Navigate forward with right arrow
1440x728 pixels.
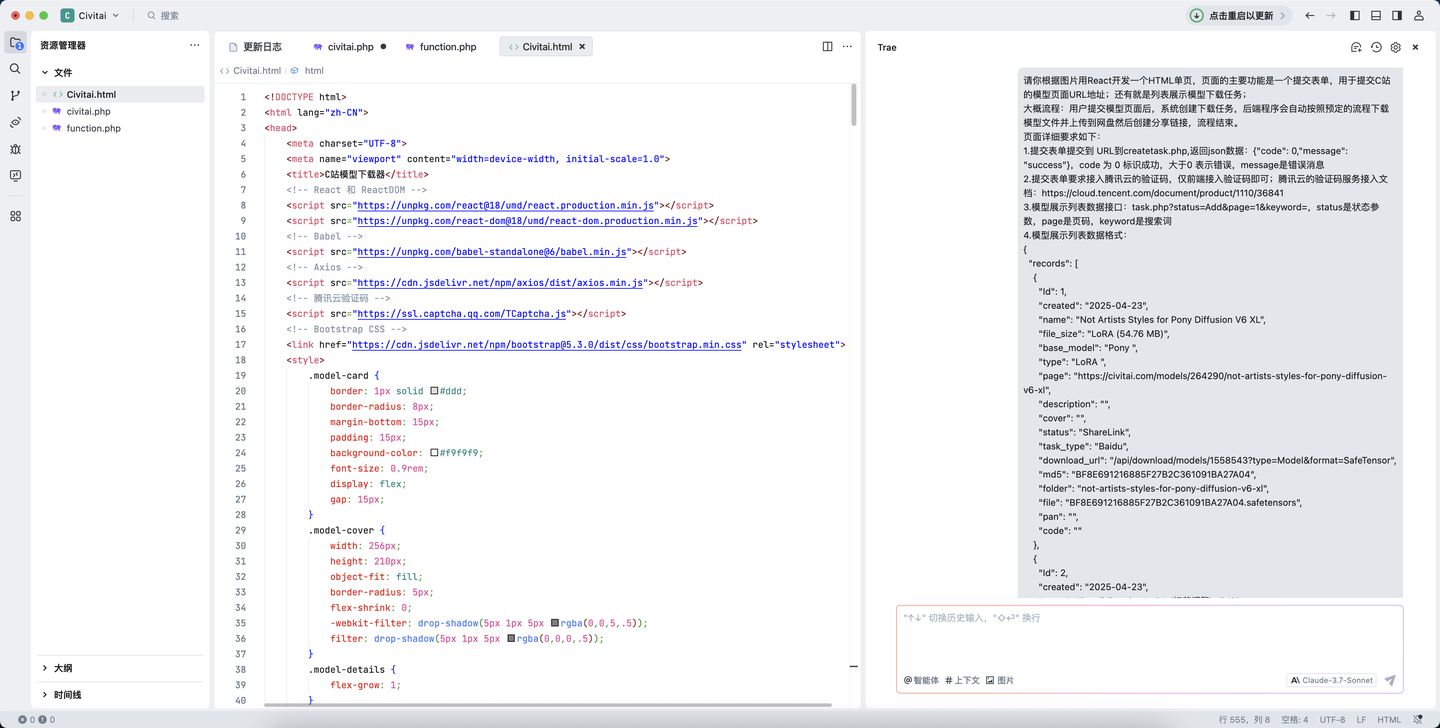pos(1331,16)
